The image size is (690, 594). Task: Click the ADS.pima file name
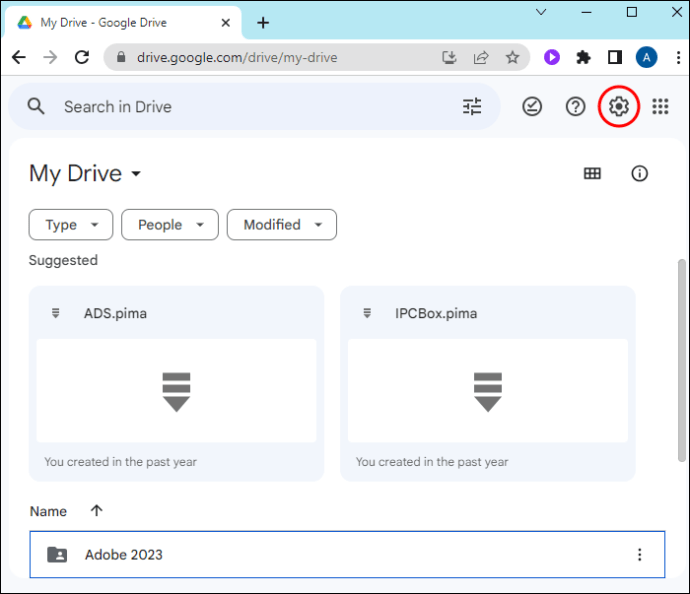[x=115, y=313]
